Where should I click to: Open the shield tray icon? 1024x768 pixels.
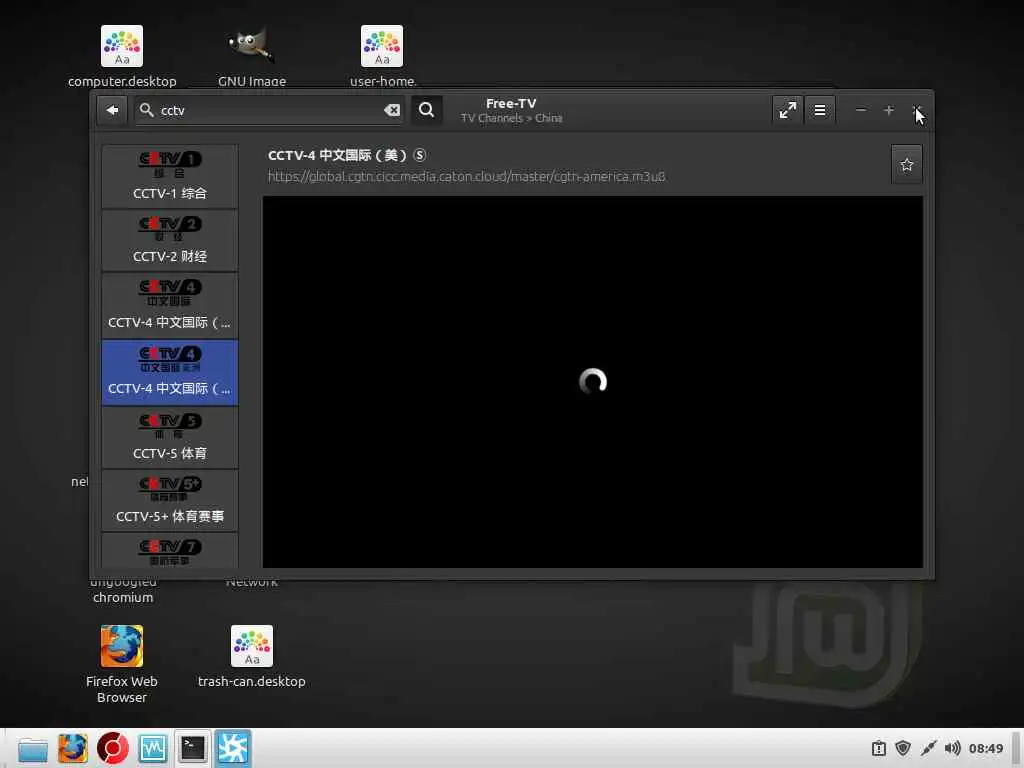903,748
